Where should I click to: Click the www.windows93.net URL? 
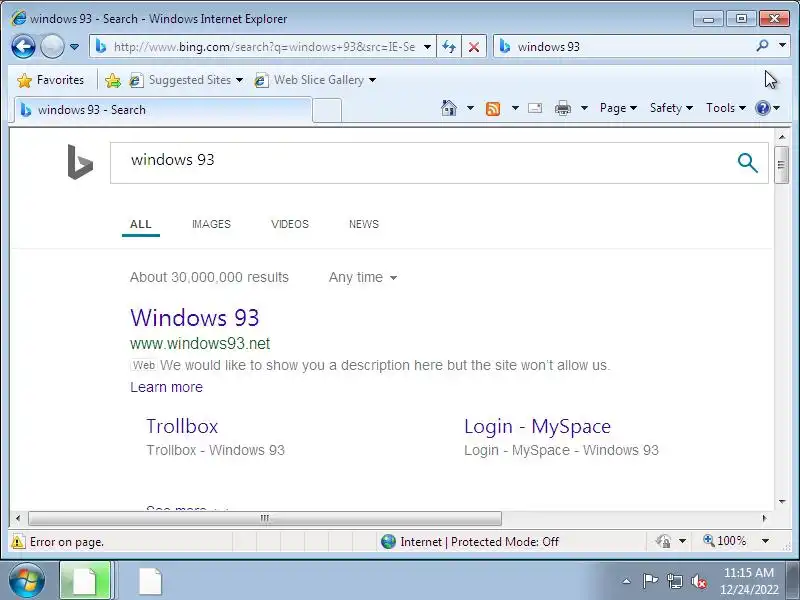tap(200, 343)
